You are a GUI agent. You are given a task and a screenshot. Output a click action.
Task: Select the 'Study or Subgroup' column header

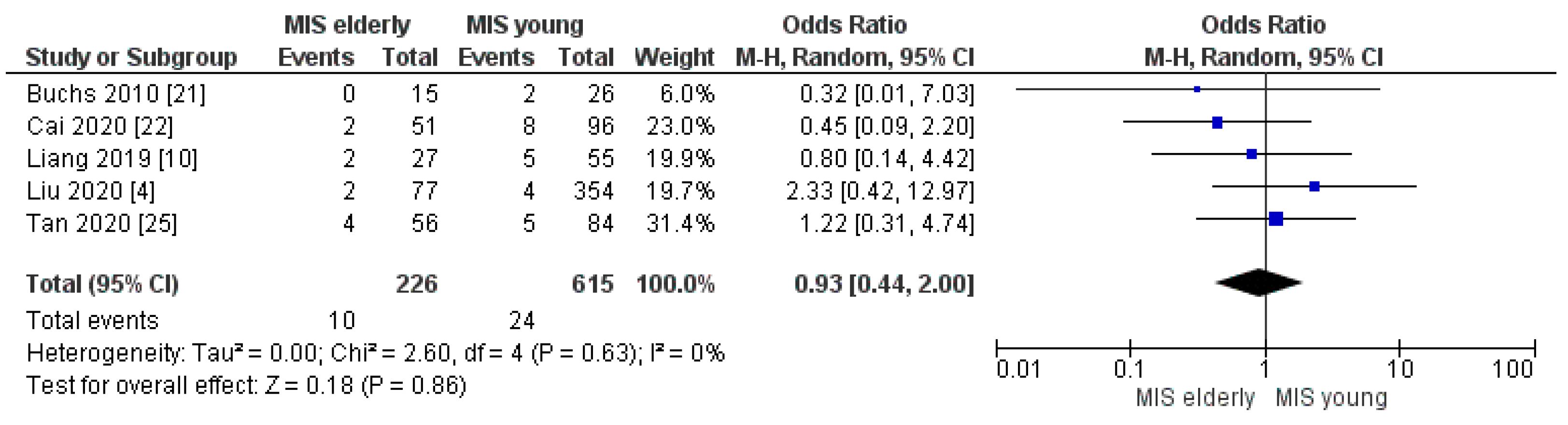131,58
